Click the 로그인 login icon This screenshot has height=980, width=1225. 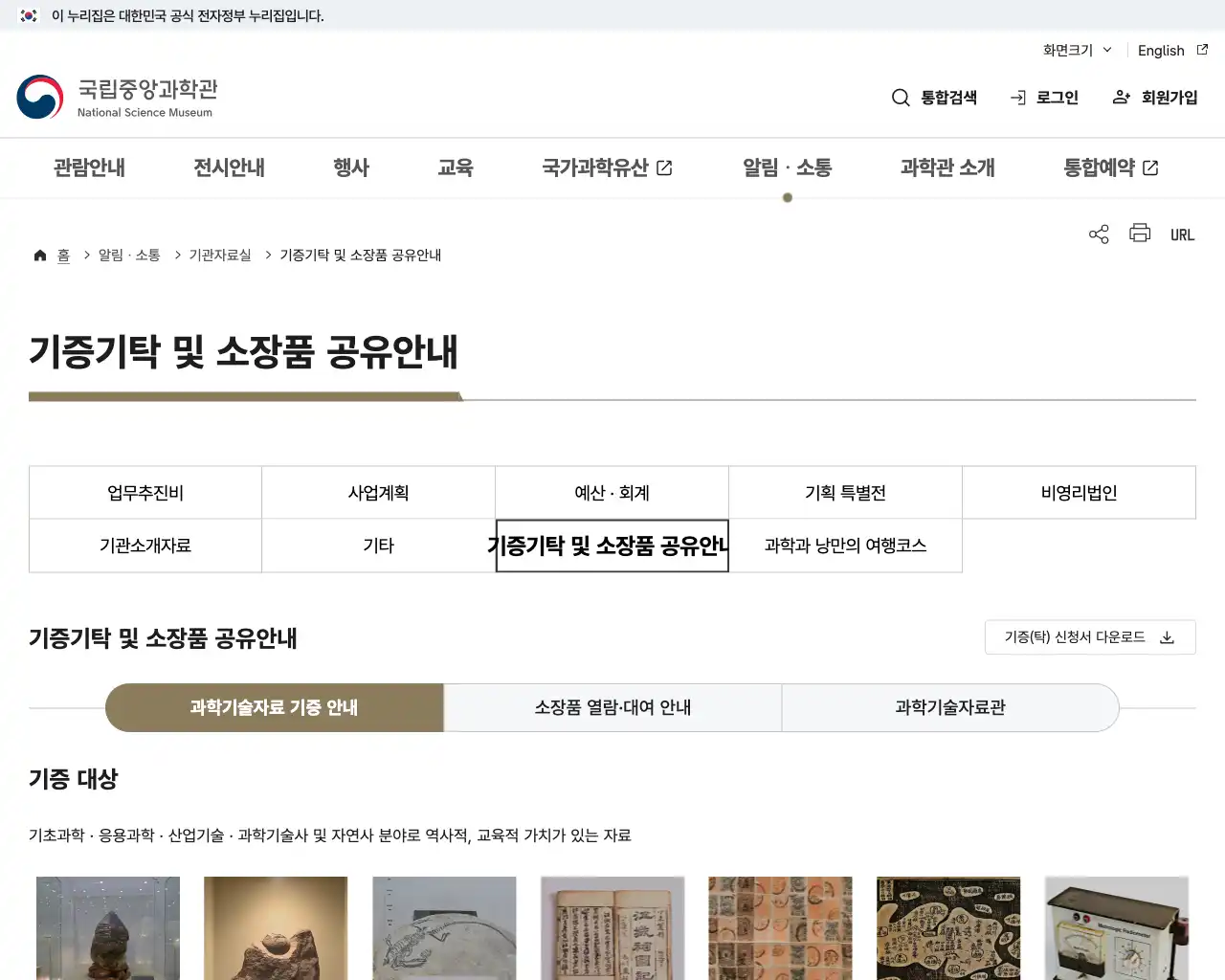pyautogui.click(x=1016, y=97)
